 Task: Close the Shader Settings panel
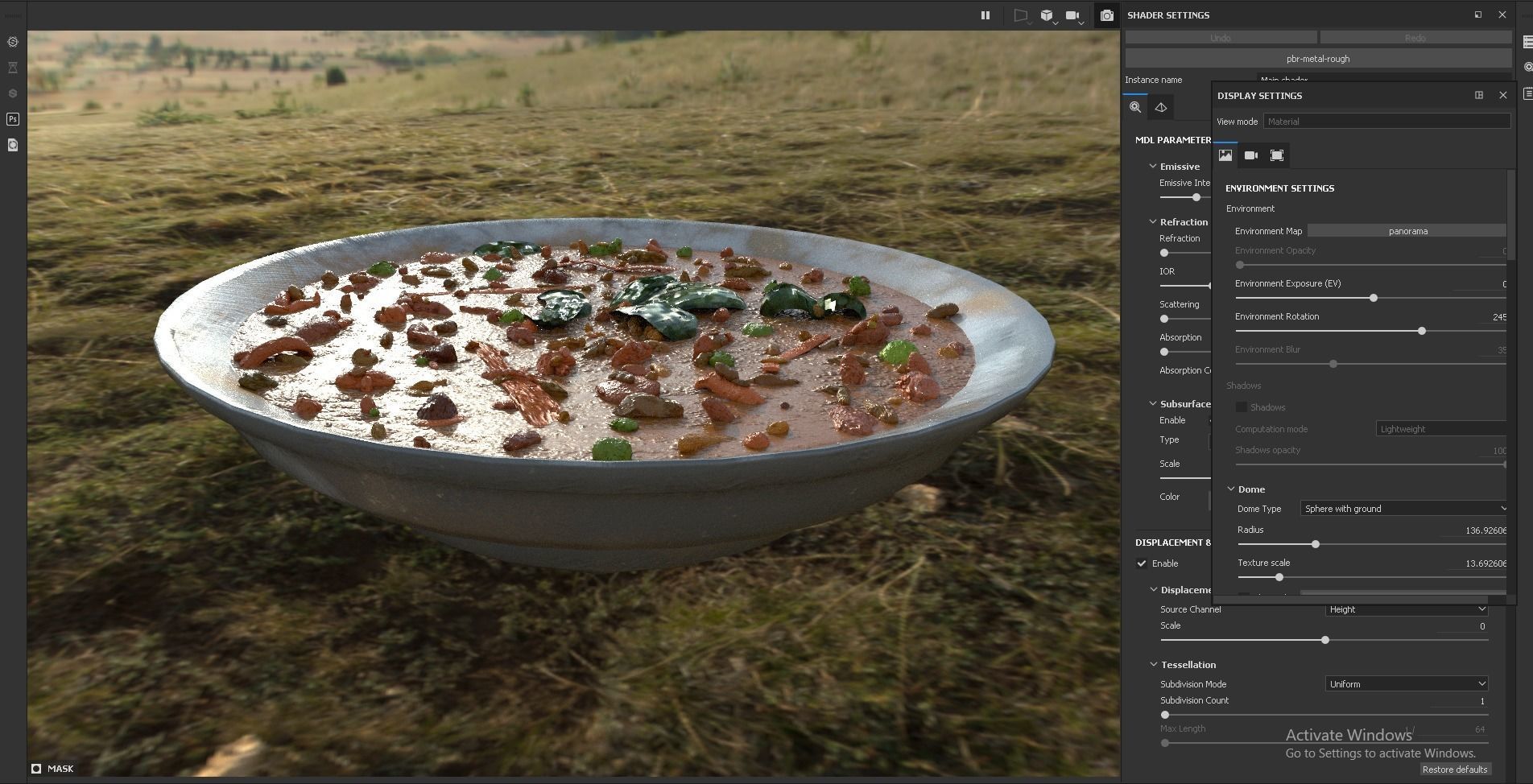(1502, 14)
